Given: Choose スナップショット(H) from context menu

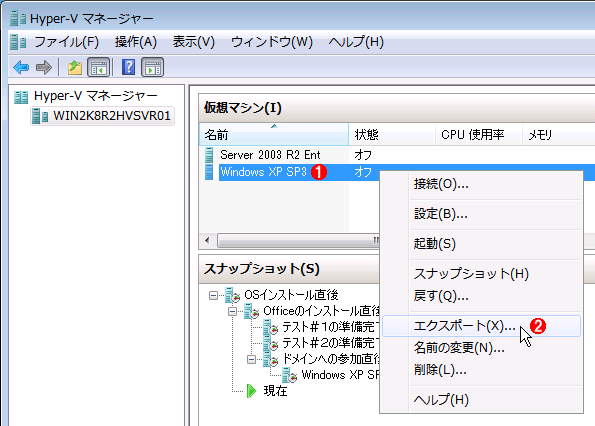Looking at the screenshot, I should click(482, 274).
